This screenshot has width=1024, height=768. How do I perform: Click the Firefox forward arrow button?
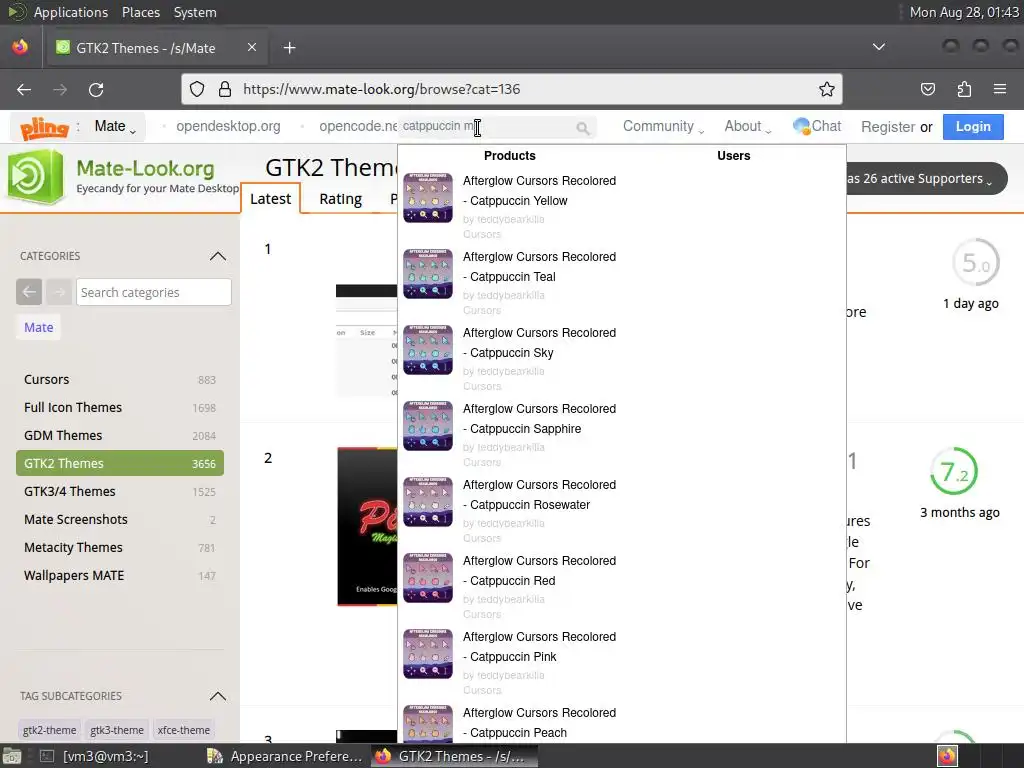60,89
